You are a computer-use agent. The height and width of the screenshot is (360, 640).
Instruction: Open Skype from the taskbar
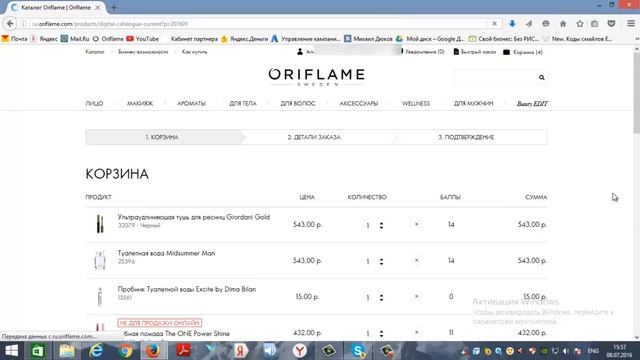tap(358, 351)
